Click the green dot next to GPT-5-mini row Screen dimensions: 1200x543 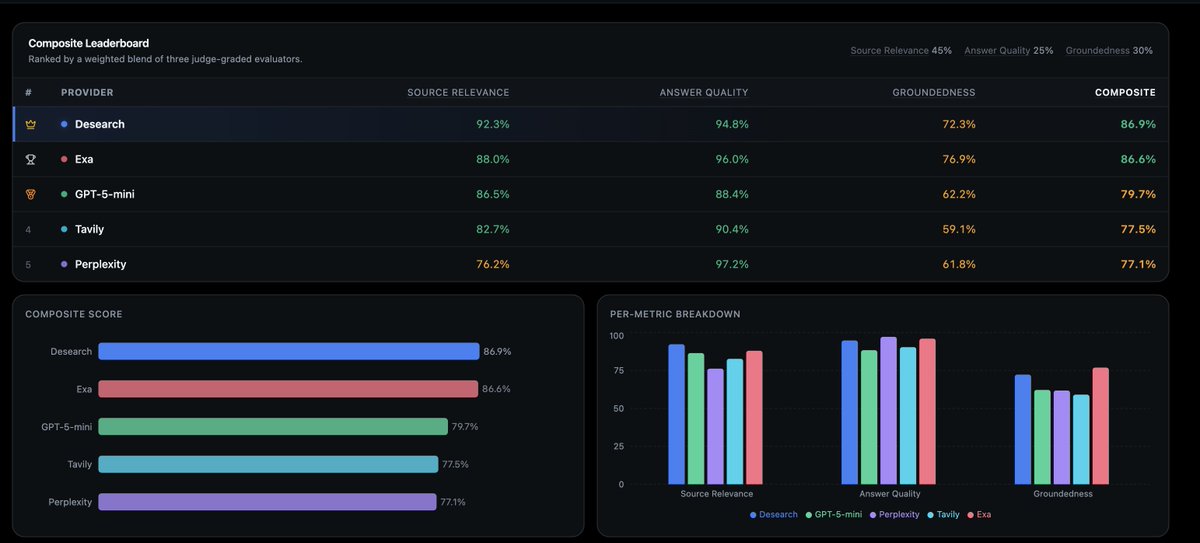(64, 194)
